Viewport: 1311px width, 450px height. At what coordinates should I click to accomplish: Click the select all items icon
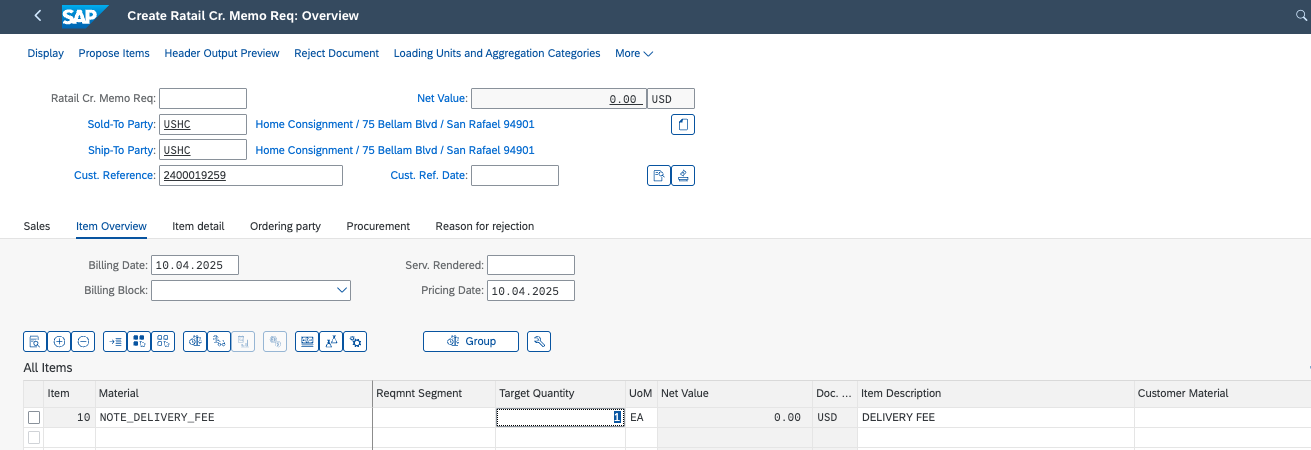point(139,341)
